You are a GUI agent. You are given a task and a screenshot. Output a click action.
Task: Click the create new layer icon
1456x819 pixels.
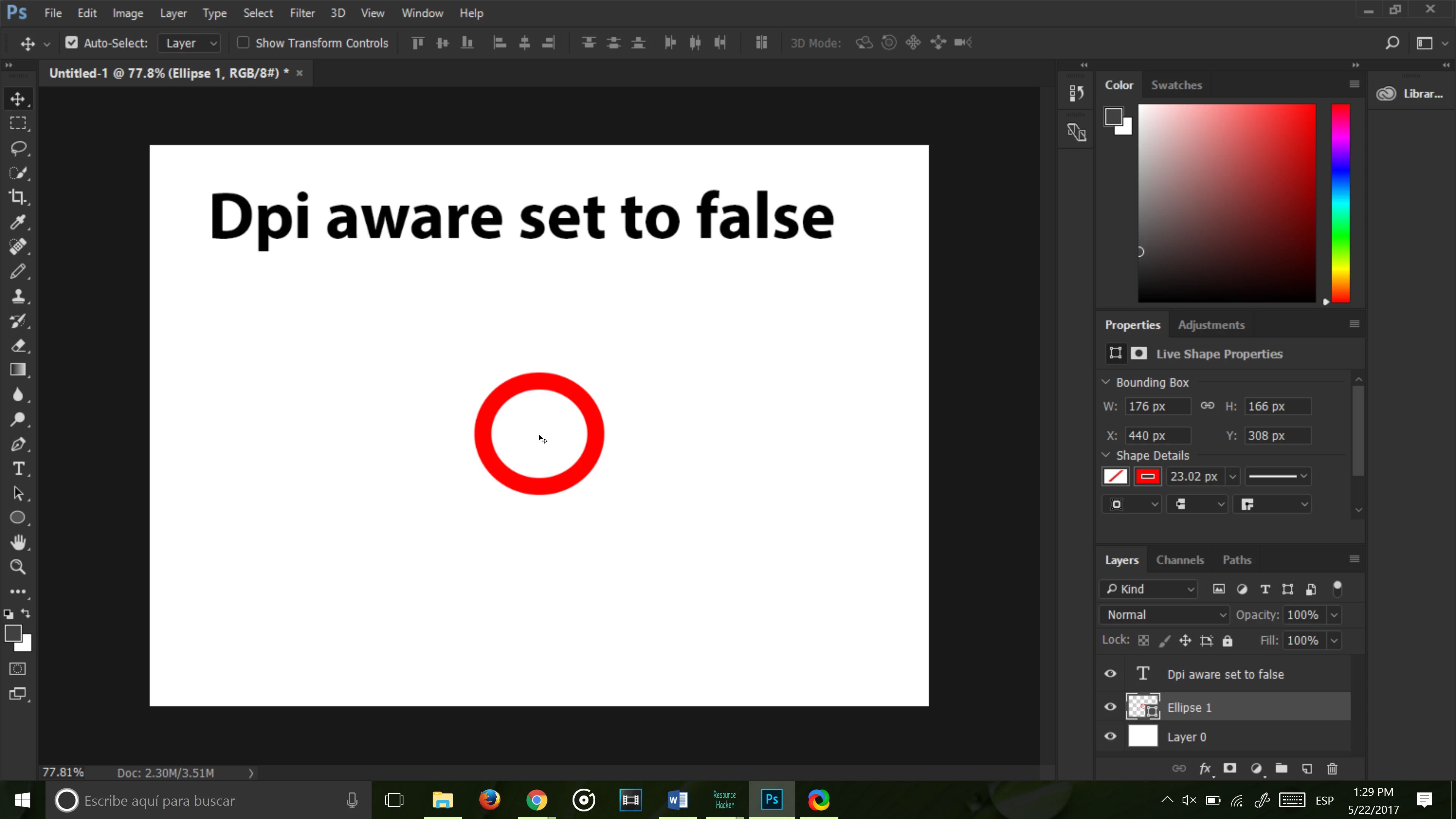[x=1307, y=769]
